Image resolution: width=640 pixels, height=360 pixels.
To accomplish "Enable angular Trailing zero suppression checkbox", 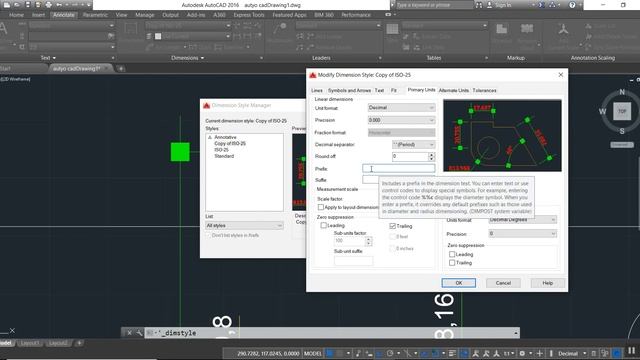I will tap(452, 263).
